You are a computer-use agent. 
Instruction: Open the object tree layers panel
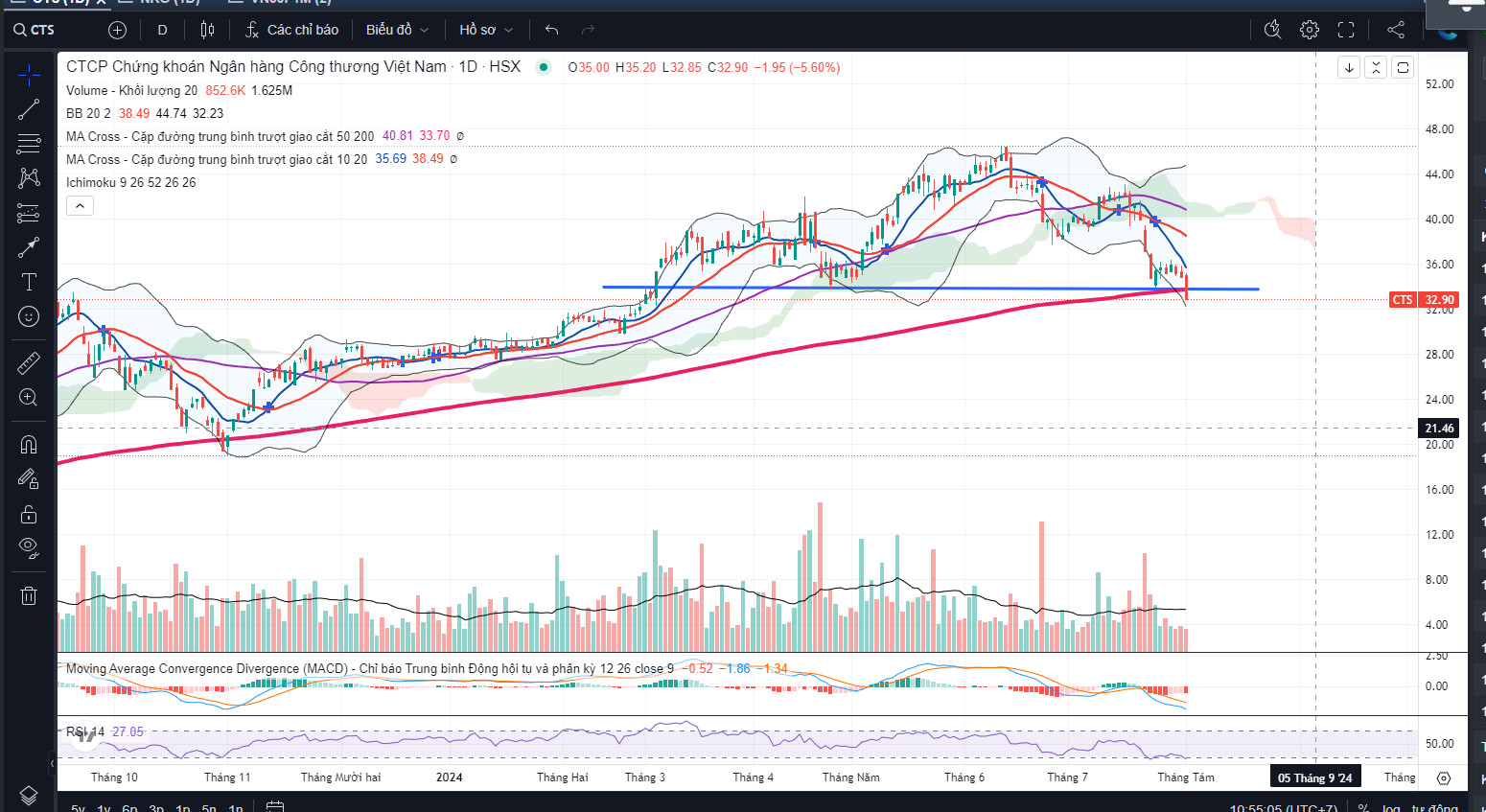coord(29,796)
